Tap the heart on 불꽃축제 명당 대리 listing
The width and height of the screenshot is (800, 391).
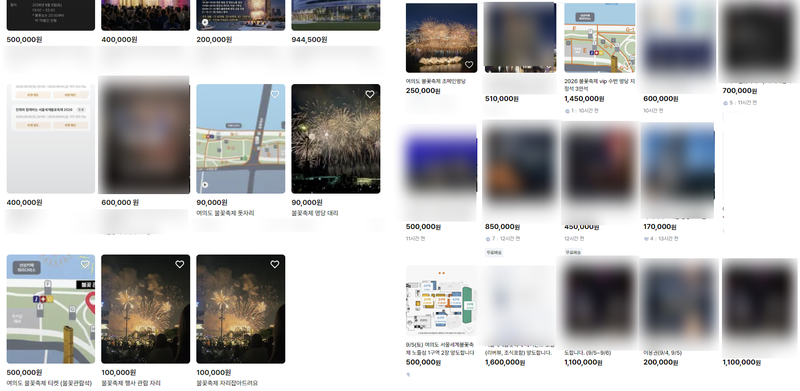pyautogui.click(x=370, y=94)
